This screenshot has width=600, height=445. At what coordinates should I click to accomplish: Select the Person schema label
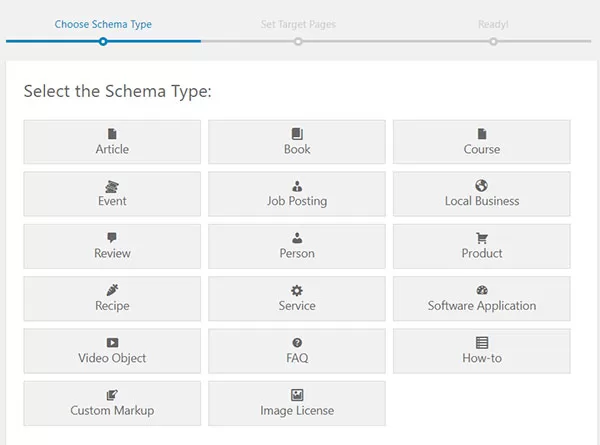click(x=297, y=253)
